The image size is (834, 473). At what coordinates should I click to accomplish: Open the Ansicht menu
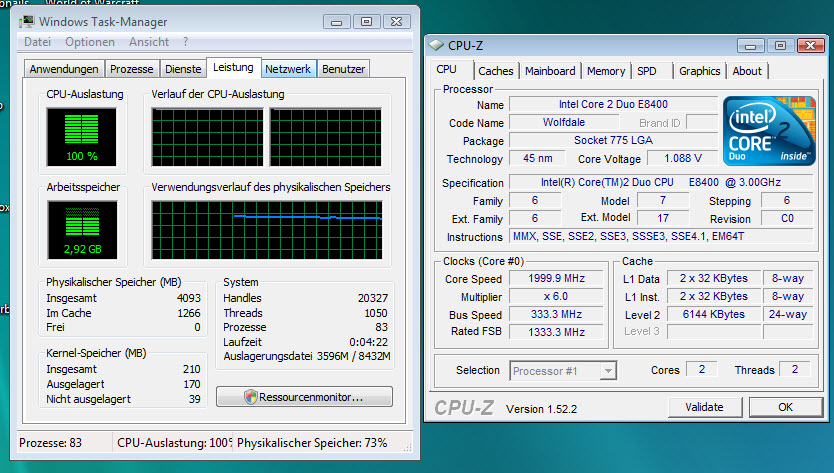coord(149,42)
